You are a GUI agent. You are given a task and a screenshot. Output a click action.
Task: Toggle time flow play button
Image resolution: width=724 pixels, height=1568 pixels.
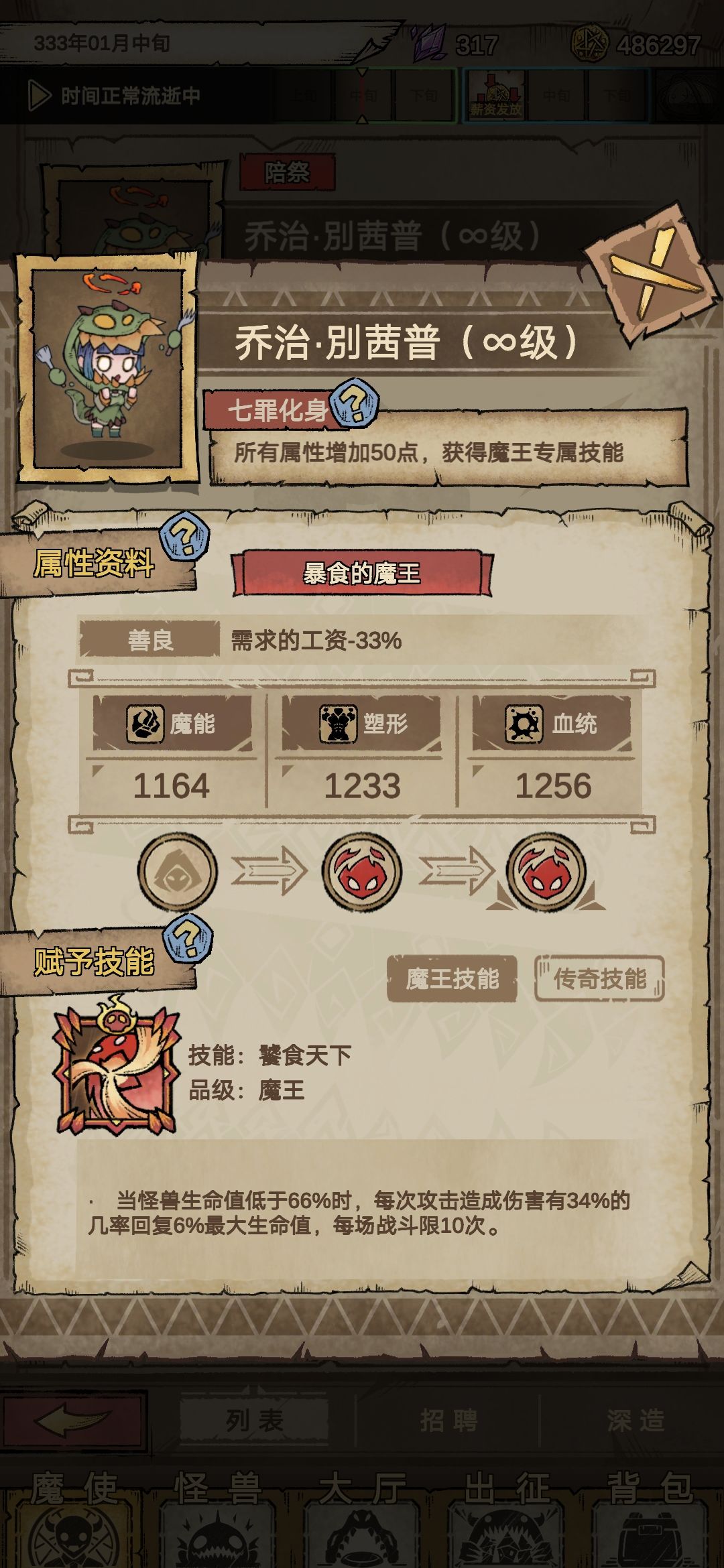pos(40,96)
